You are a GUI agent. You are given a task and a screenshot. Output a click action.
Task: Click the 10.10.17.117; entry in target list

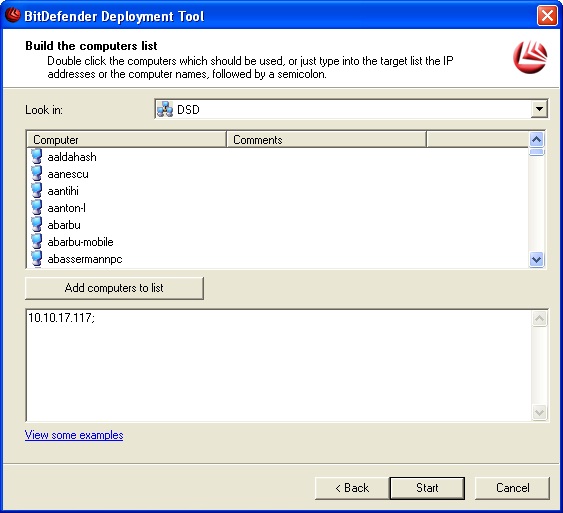coord(61,318)
